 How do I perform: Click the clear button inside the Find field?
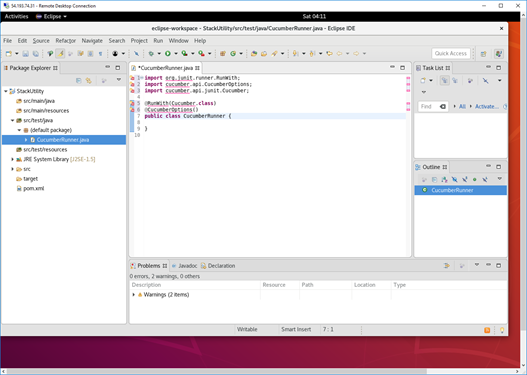pyautogui.click(x=443, y=107)
